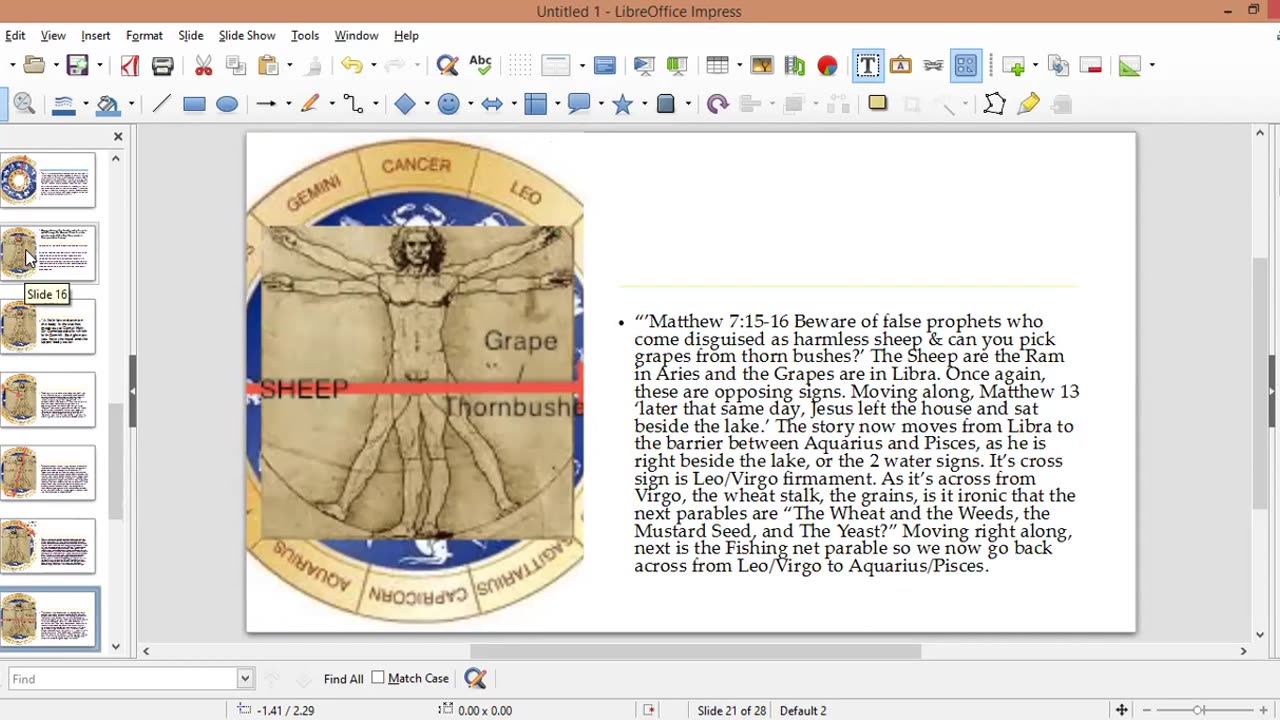Open the Tools menu
This screenshot has width=1280, height=720.
[305, 35]
